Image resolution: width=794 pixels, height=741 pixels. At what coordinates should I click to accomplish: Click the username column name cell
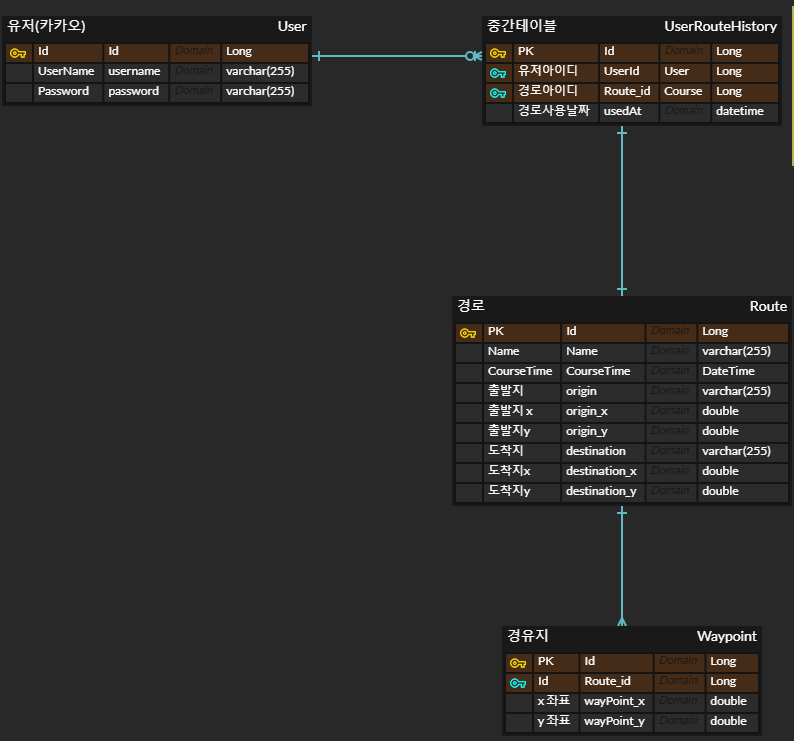(136, 73)
